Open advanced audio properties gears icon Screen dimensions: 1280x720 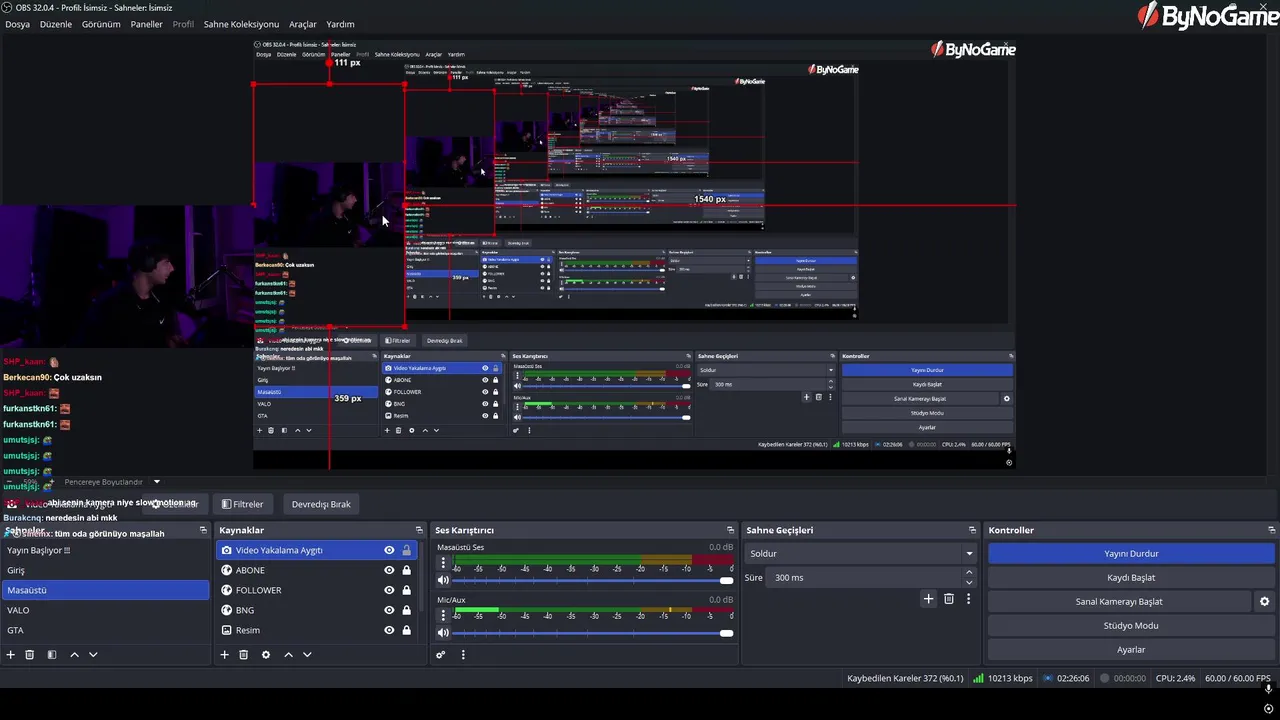click(440, 655)
